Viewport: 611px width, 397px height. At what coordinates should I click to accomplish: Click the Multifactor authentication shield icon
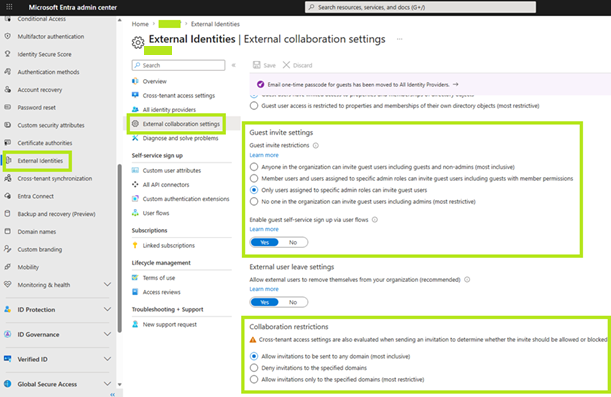coord(7,36)
